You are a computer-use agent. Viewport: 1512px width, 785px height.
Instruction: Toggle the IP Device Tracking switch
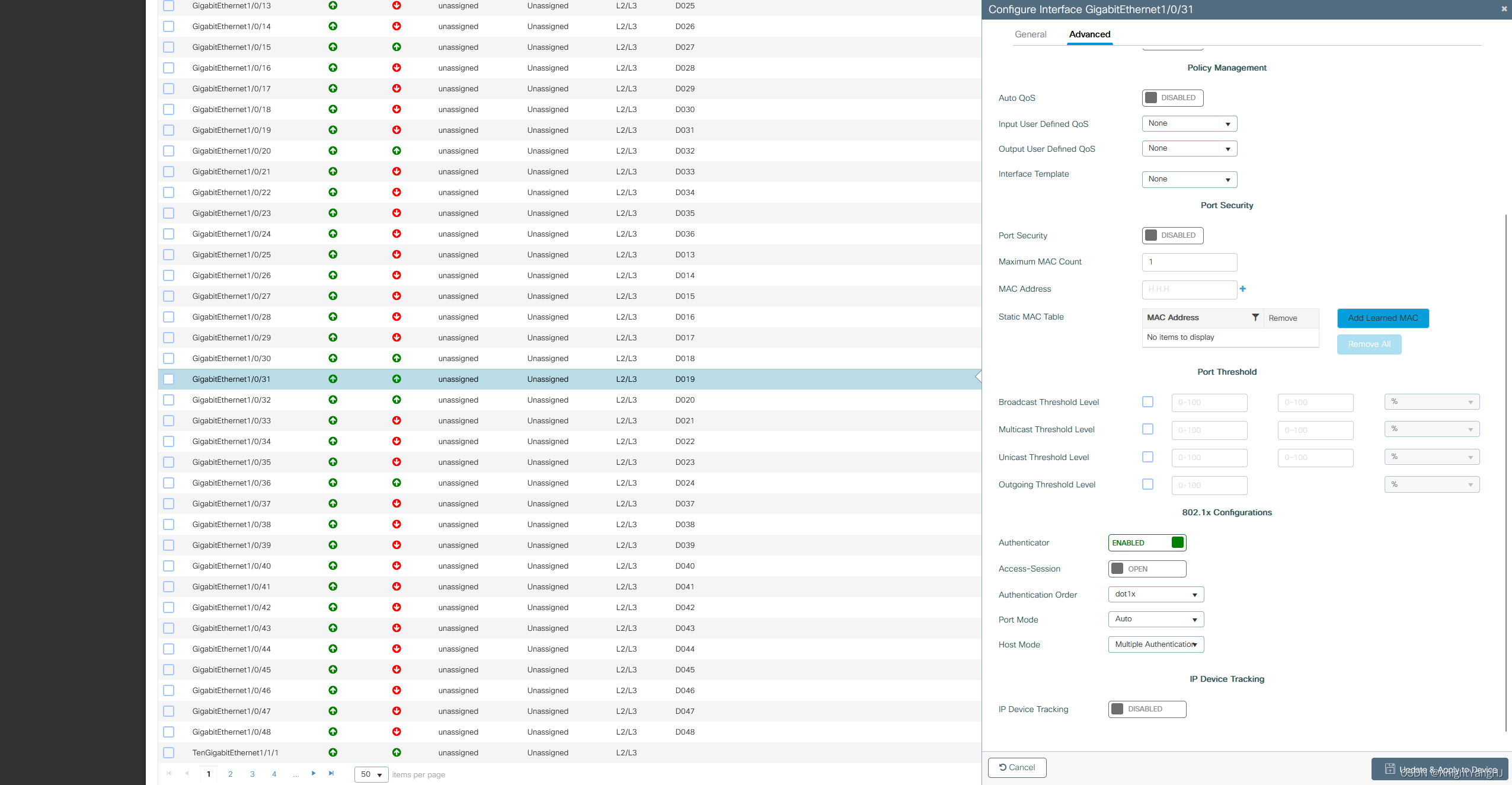click(1147, 709)
